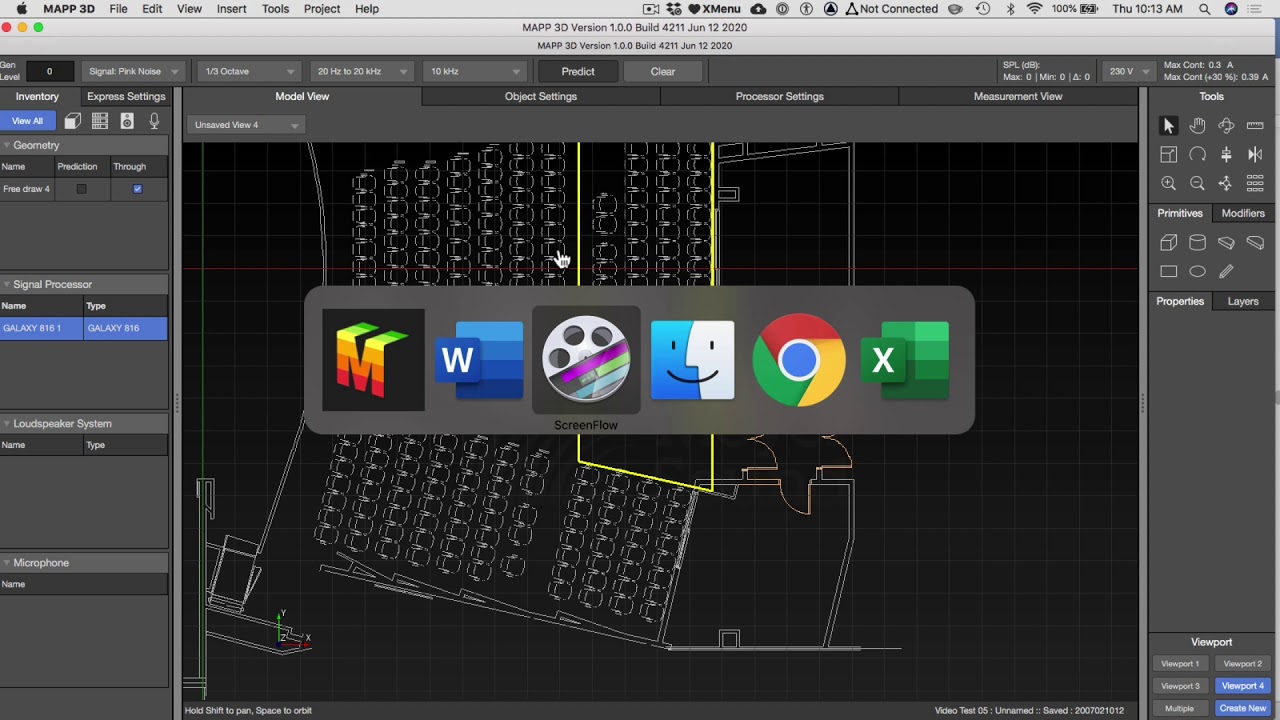The height and width of the screenshot is (720, 1280).
Task: Switch to the Modifiers tab
Action: (1243, 213)
